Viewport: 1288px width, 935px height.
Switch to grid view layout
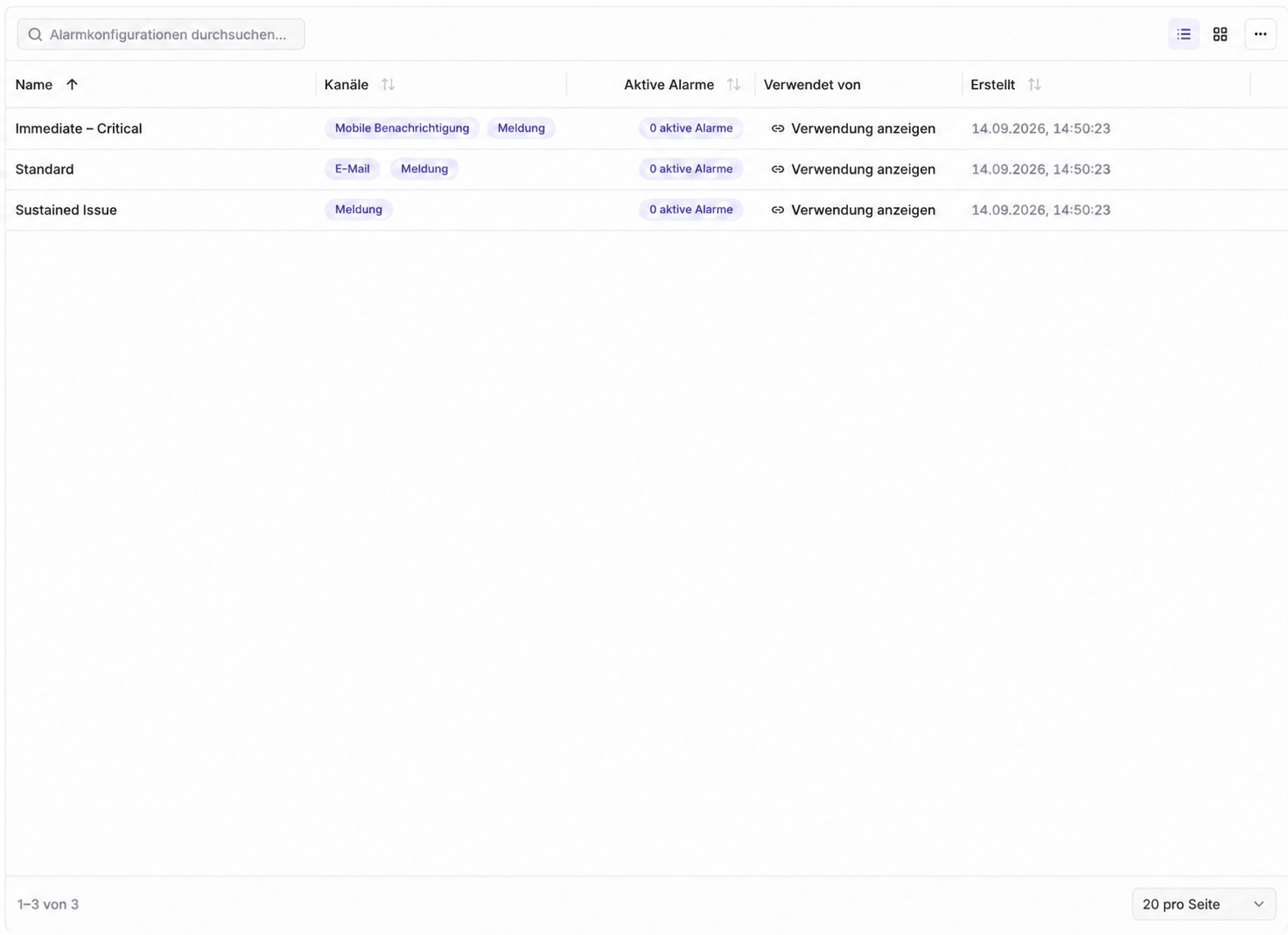[1220, 34]
